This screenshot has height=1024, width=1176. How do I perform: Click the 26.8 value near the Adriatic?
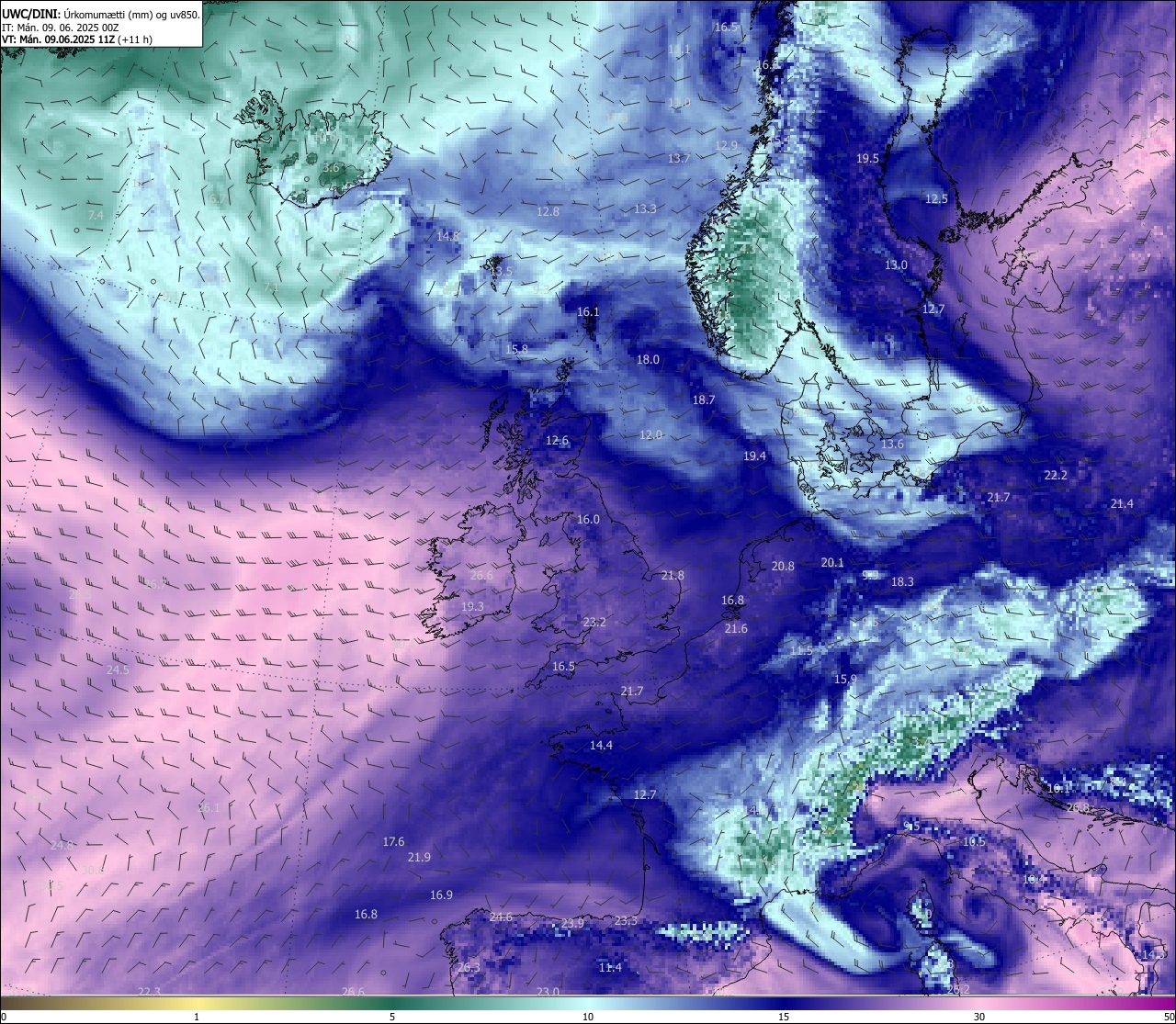point(1078,808)
